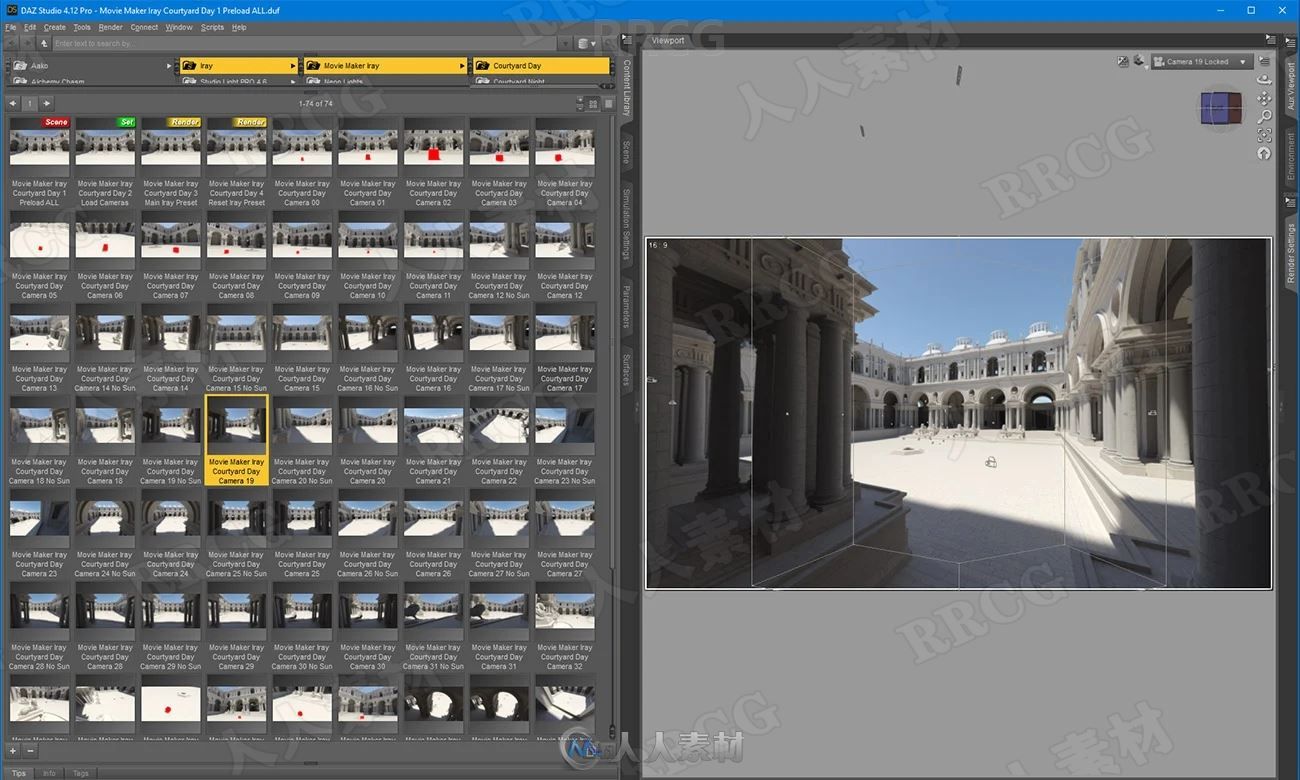Select the Studio Light PRO folder

point(239,82)
